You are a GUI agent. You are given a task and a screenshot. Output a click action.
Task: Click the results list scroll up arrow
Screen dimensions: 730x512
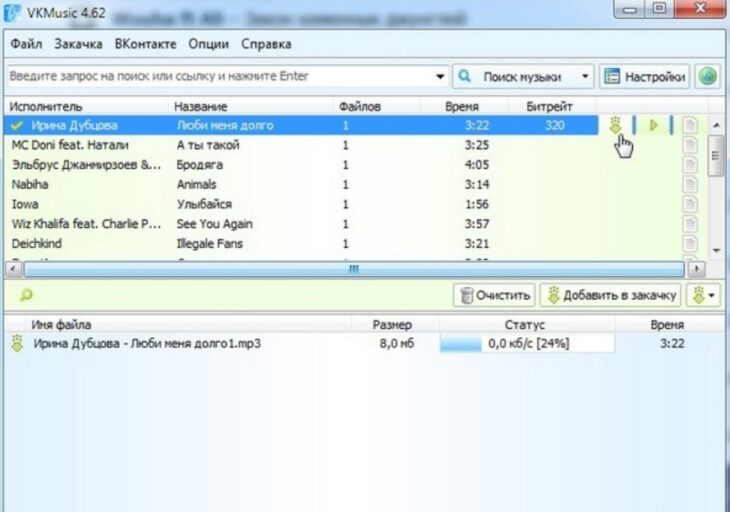coord(716,125)
